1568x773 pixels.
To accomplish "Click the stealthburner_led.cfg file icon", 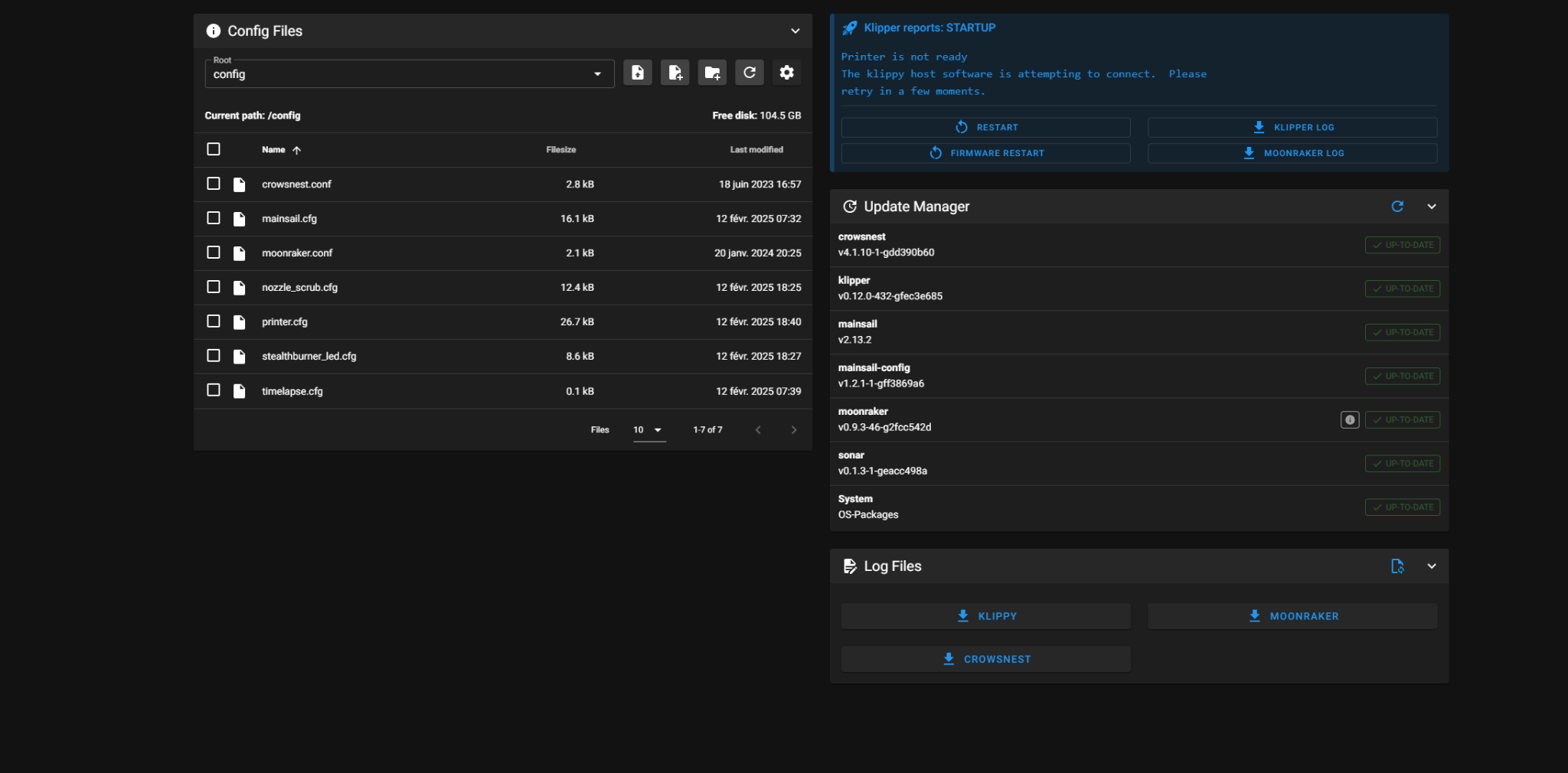I will point(239,357).
